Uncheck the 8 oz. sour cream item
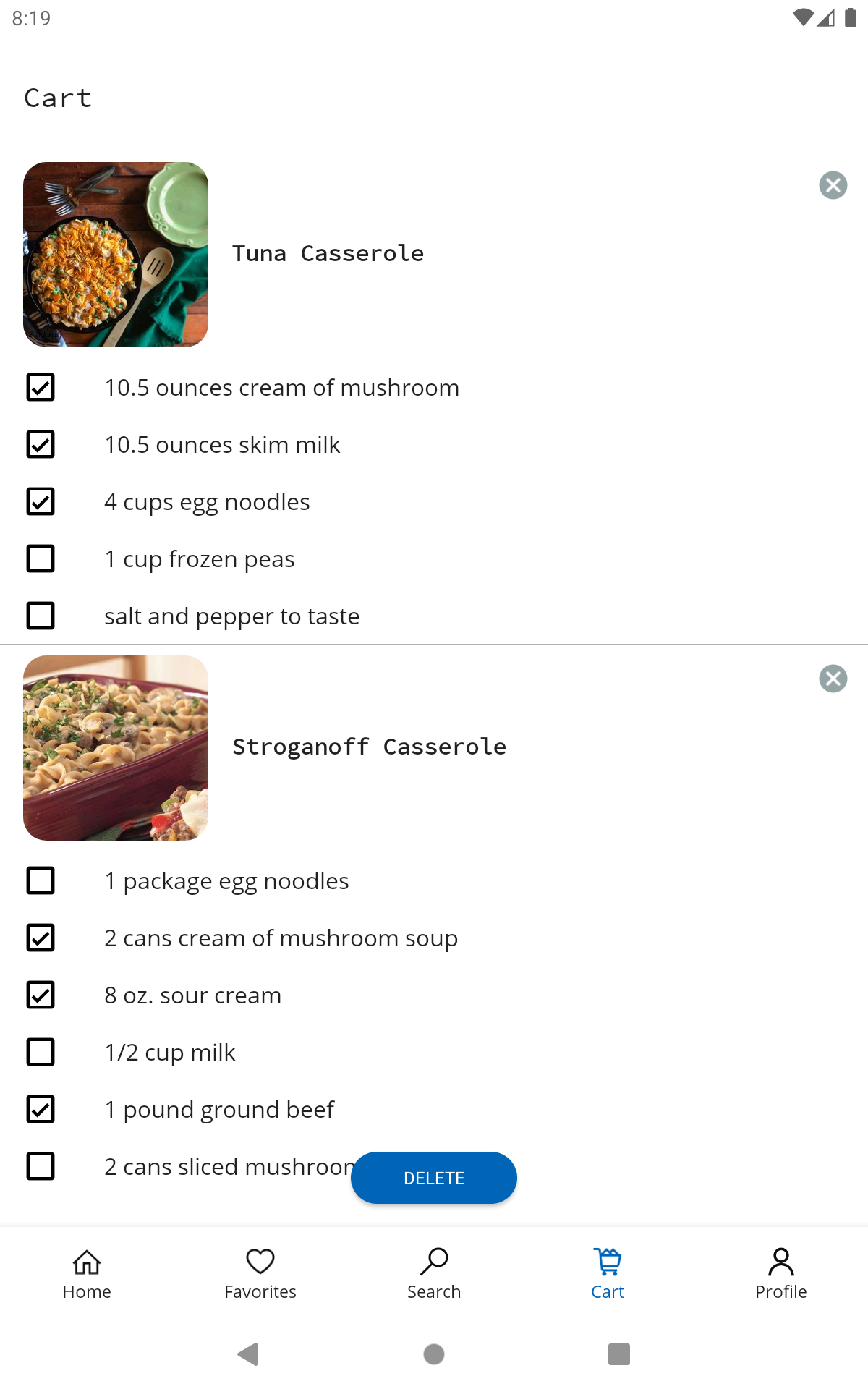868x1389 pixels. pyautogui.click(x=41, y=995)
